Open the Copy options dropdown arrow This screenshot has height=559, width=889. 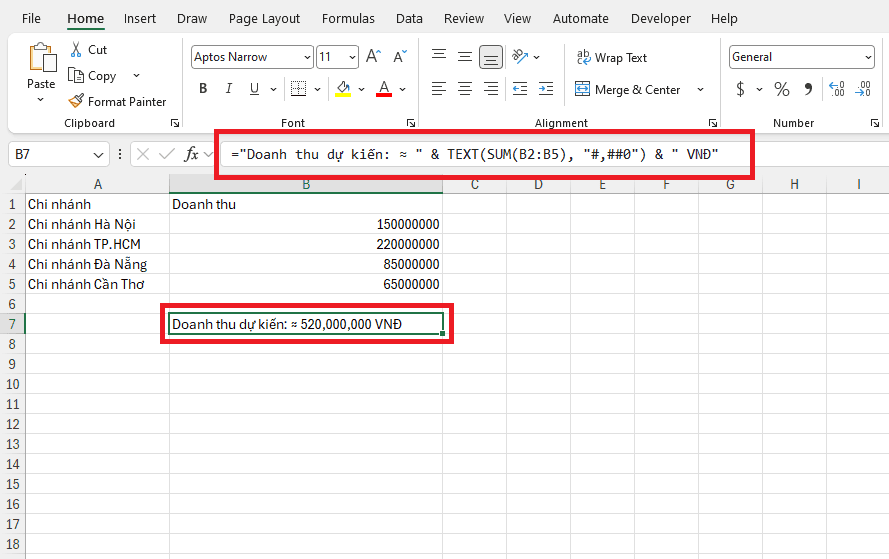click(x=136, y=75)
